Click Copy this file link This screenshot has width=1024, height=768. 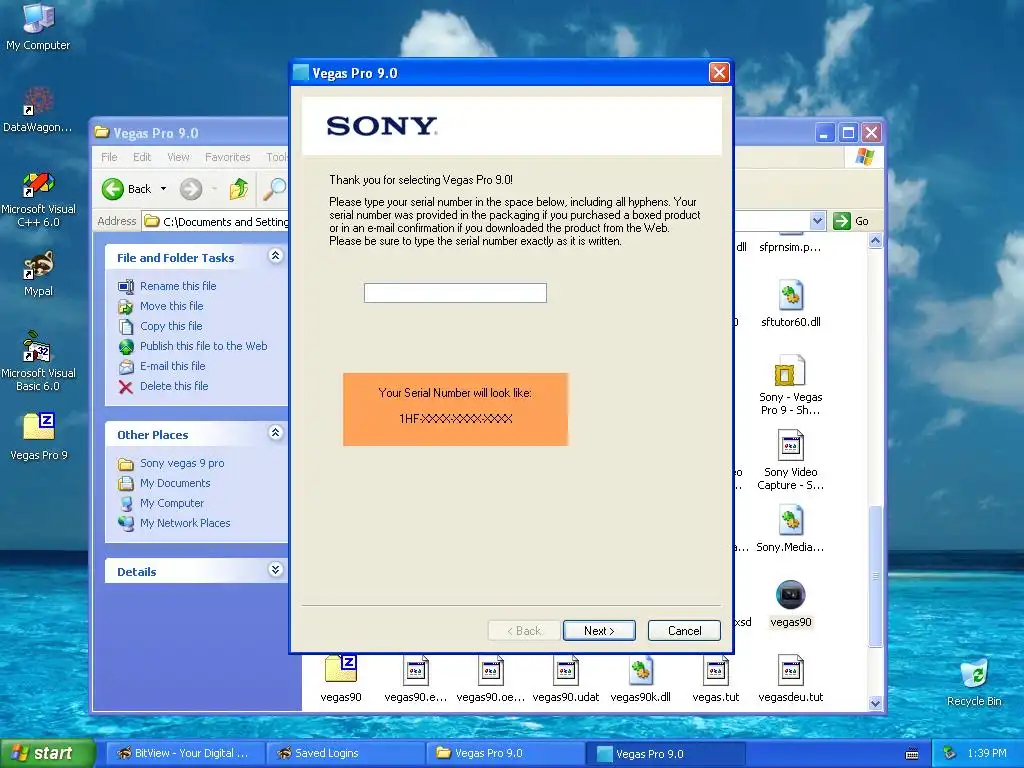[x=171, y=326]
